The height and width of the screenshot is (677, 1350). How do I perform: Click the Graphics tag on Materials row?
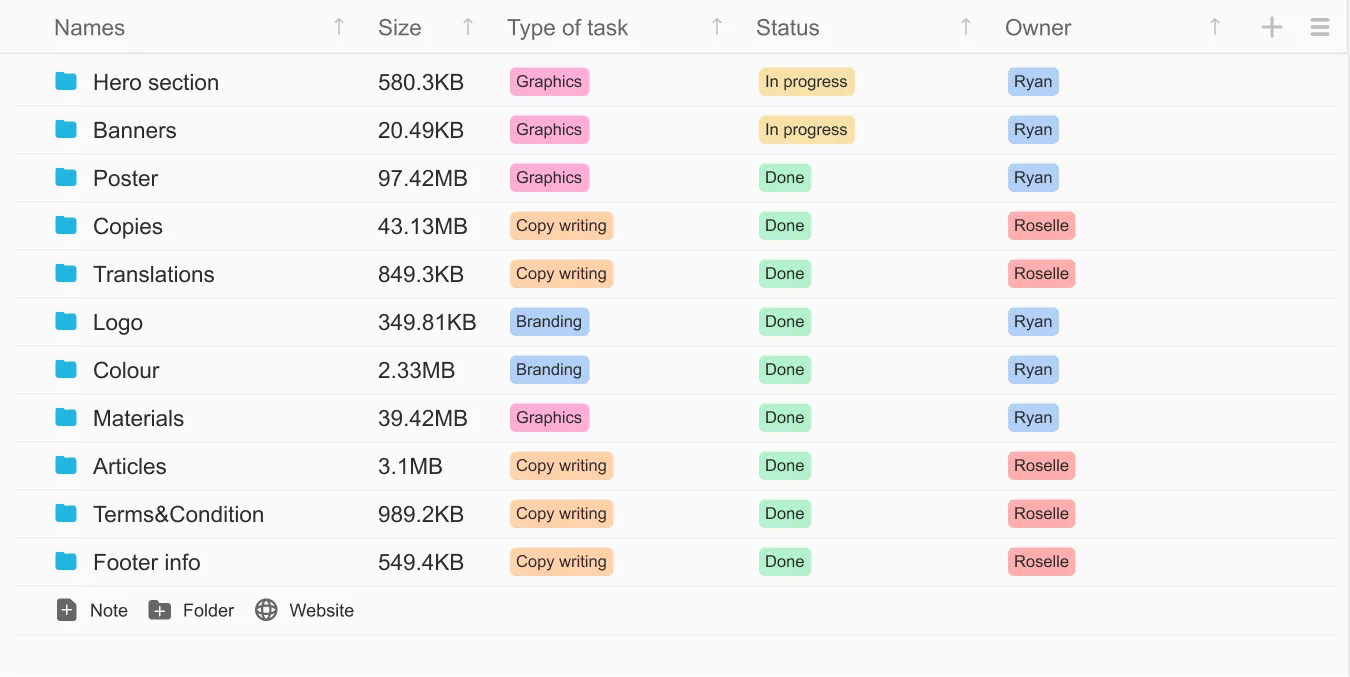(x=548, y=418)
